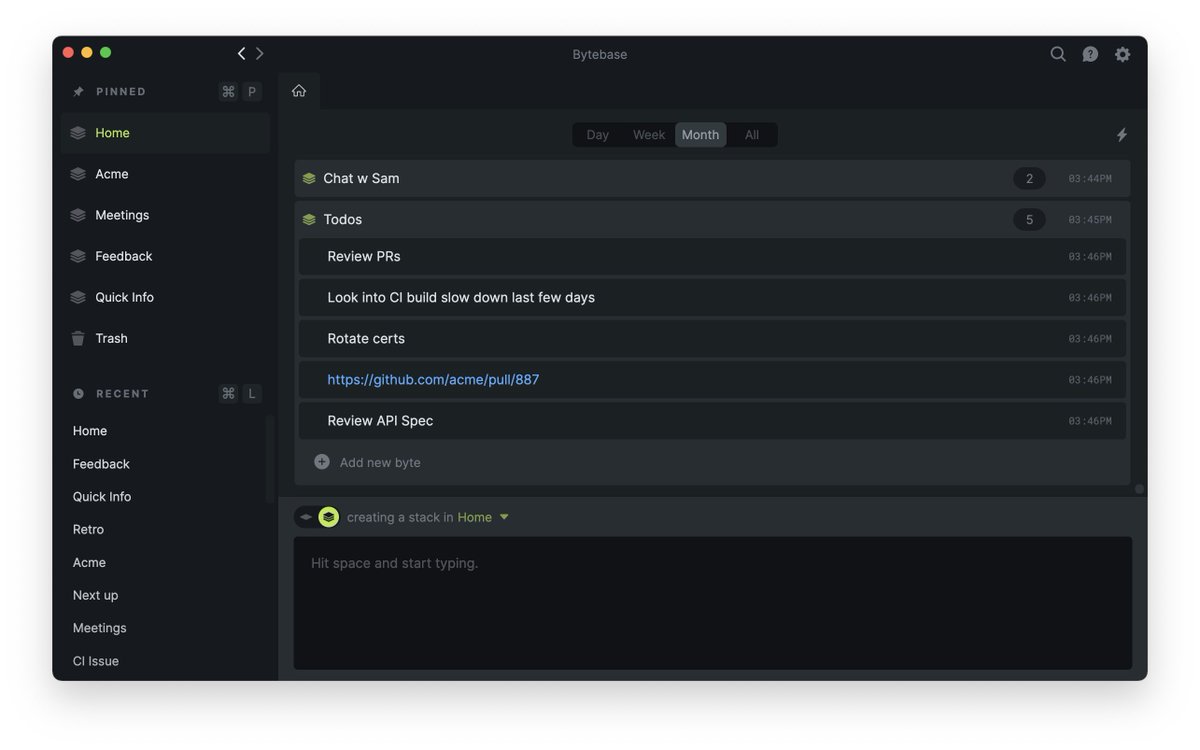Focus the Hit space and start typing field
Screen dimensions: 1200x750
pos(712,603)
